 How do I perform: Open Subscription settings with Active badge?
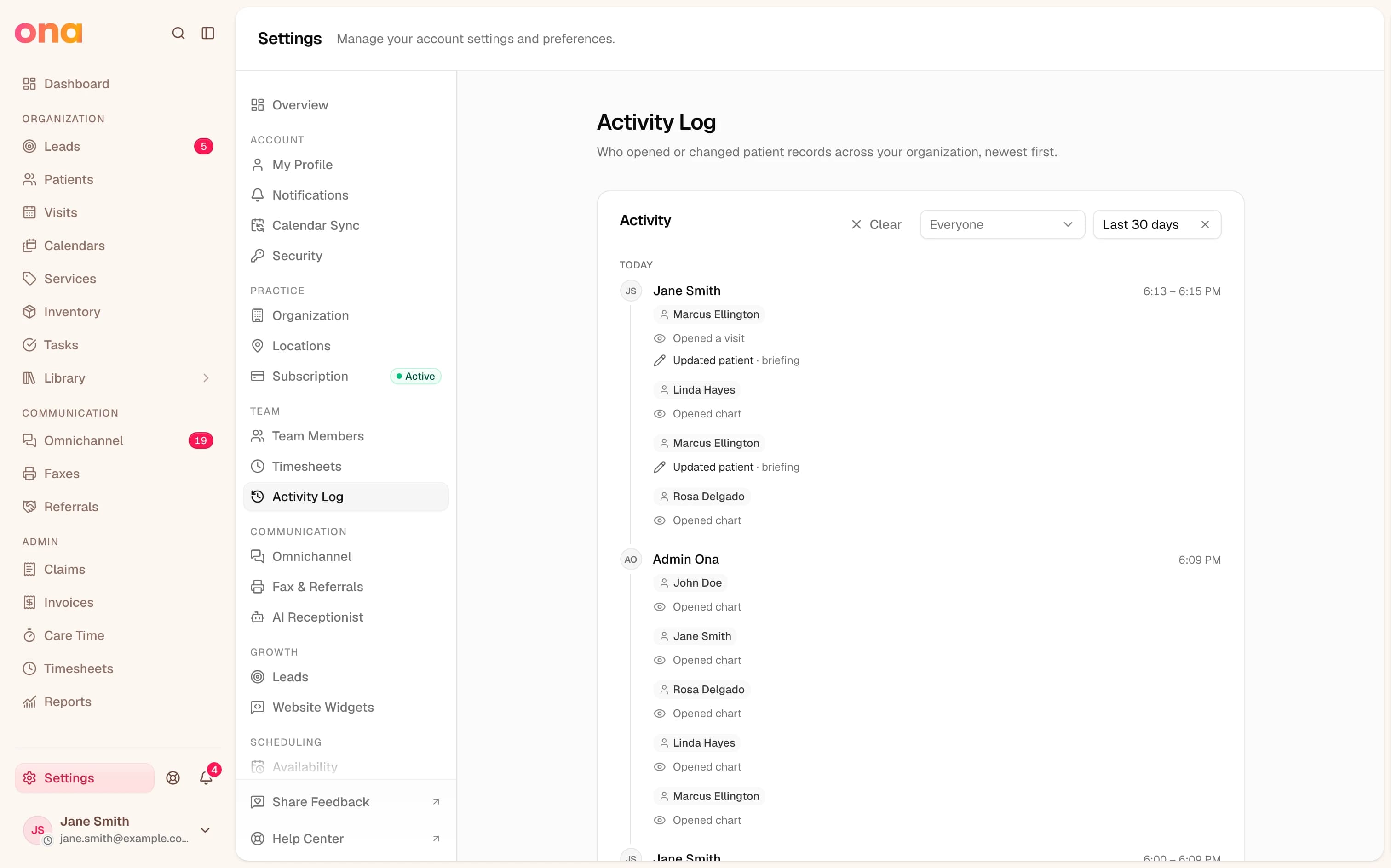coord(346,377)
